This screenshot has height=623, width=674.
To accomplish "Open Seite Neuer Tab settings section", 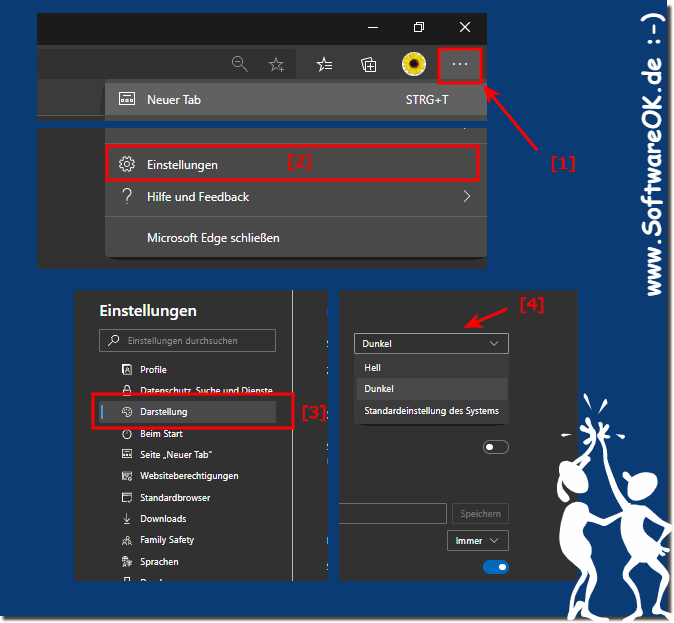I will pyautogui.click(x=187, y=454).
